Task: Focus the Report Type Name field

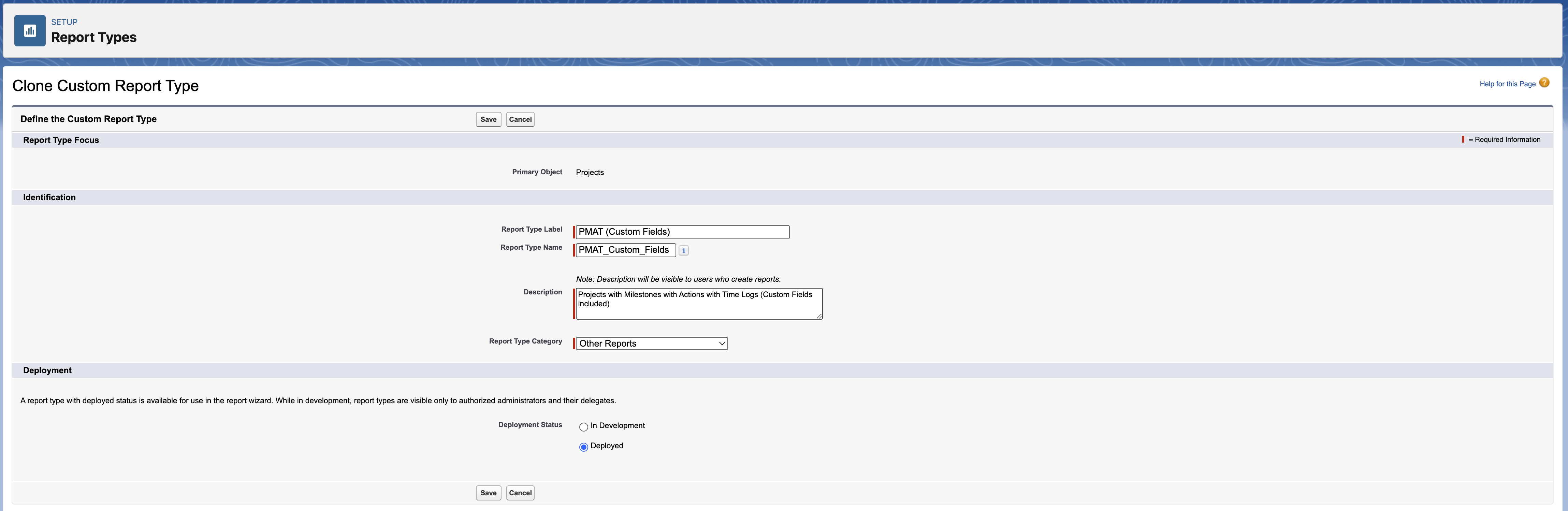Action: click(626, 250)
